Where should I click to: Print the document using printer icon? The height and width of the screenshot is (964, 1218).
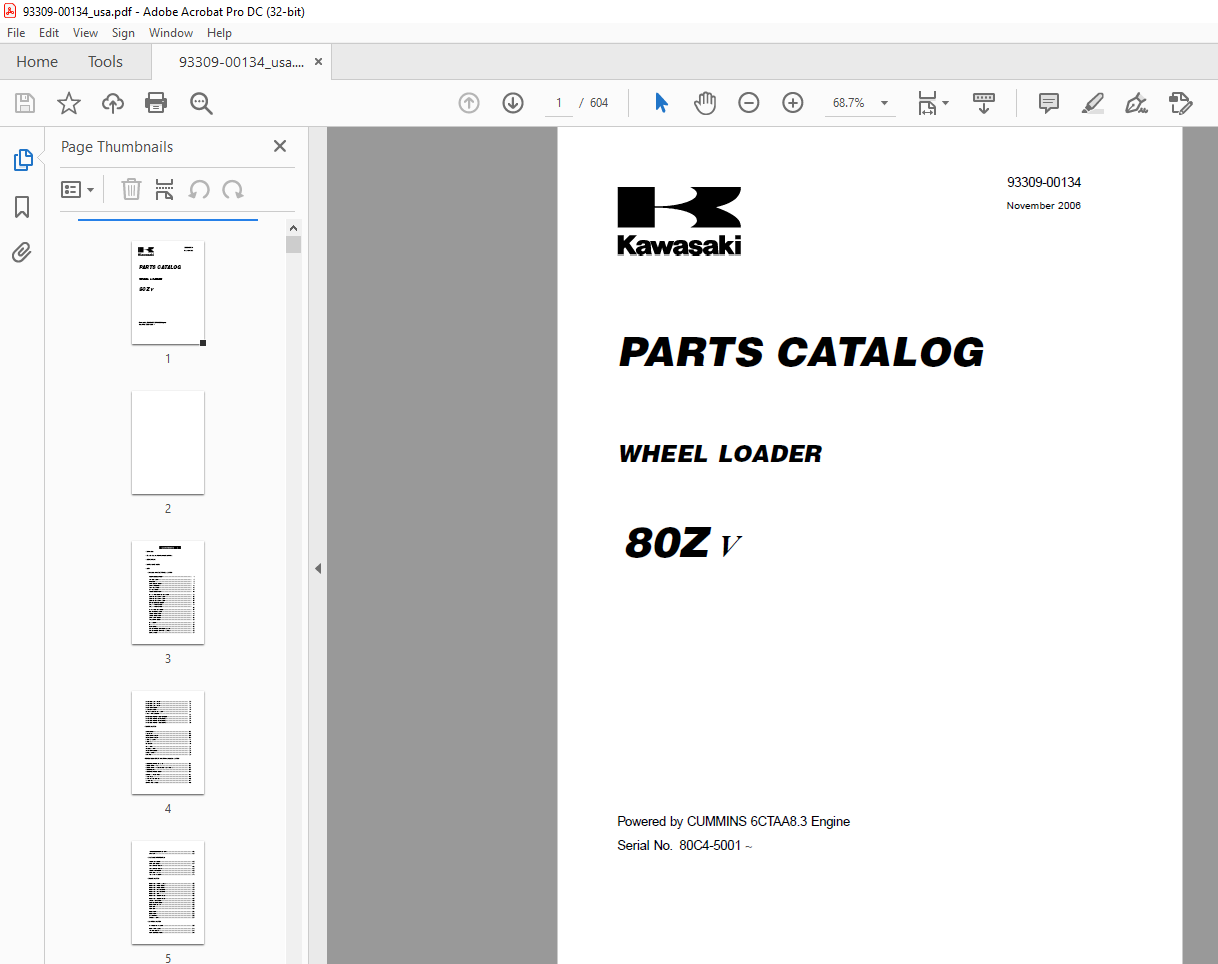(156, 103)
